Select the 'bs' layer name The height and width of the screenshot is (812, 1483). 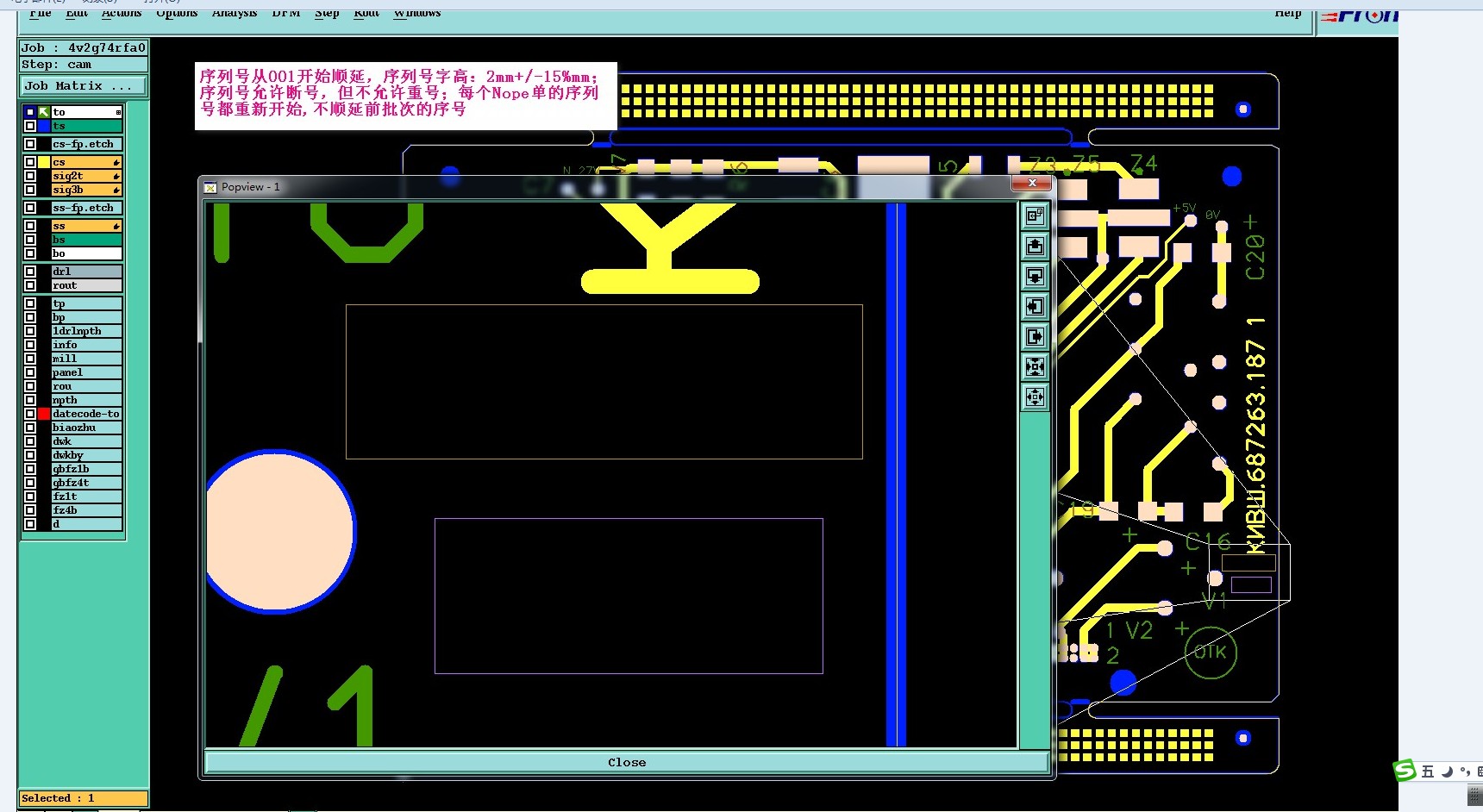coord(86,240)
